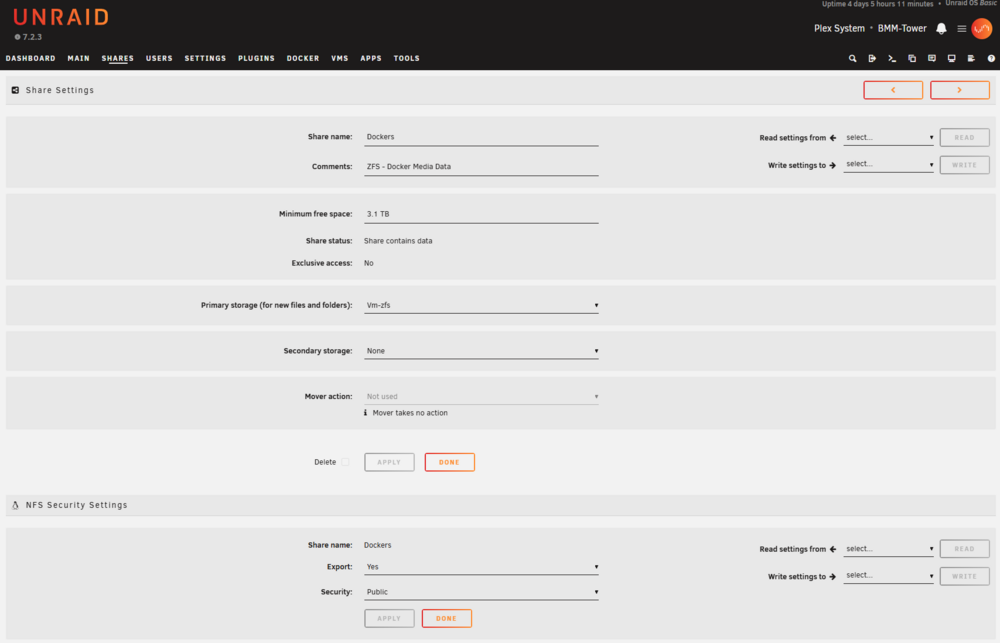1000x643 pixels.
Task: Open the Shares menu
Action: [117, 58]
